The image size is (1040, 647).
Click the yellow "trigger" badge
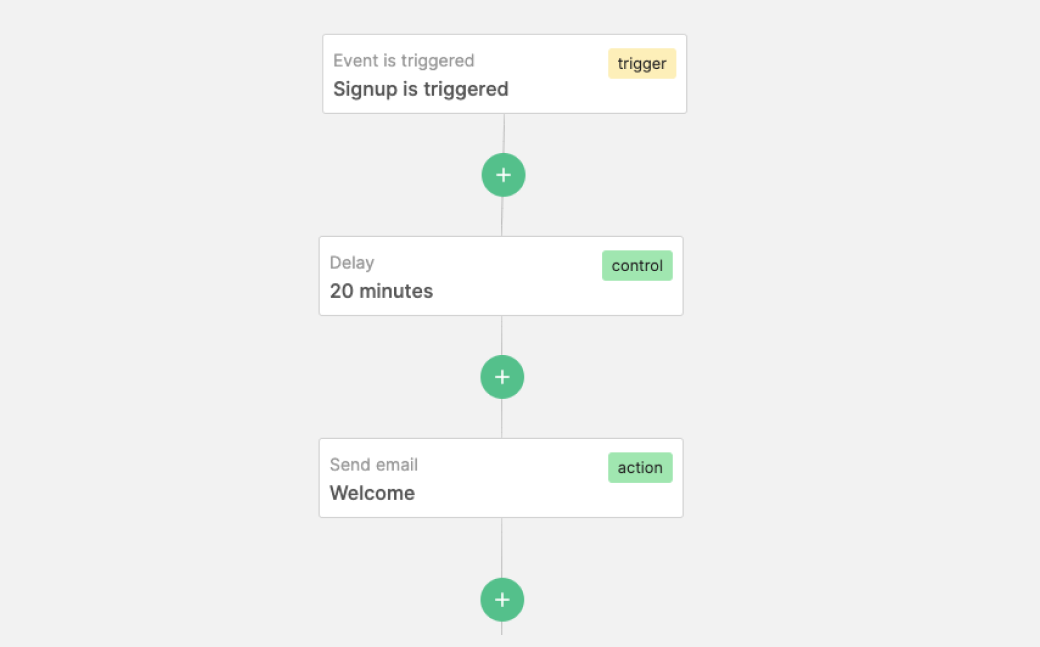[x=642, y=64]
